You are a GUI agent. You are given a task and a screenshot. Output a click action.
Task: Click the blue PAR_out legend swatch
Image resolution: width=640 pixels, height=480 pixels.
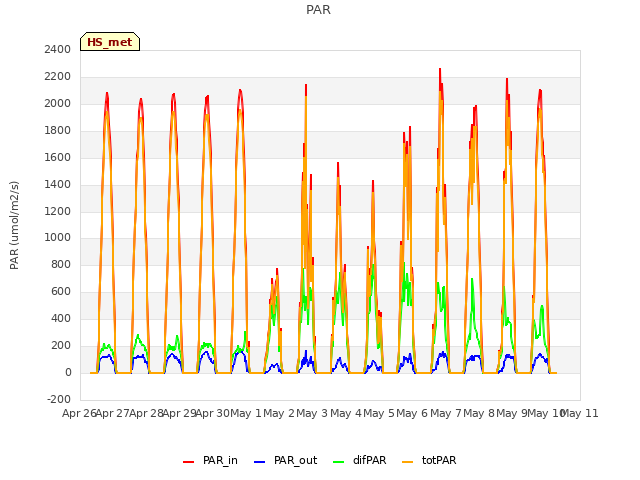260,462
